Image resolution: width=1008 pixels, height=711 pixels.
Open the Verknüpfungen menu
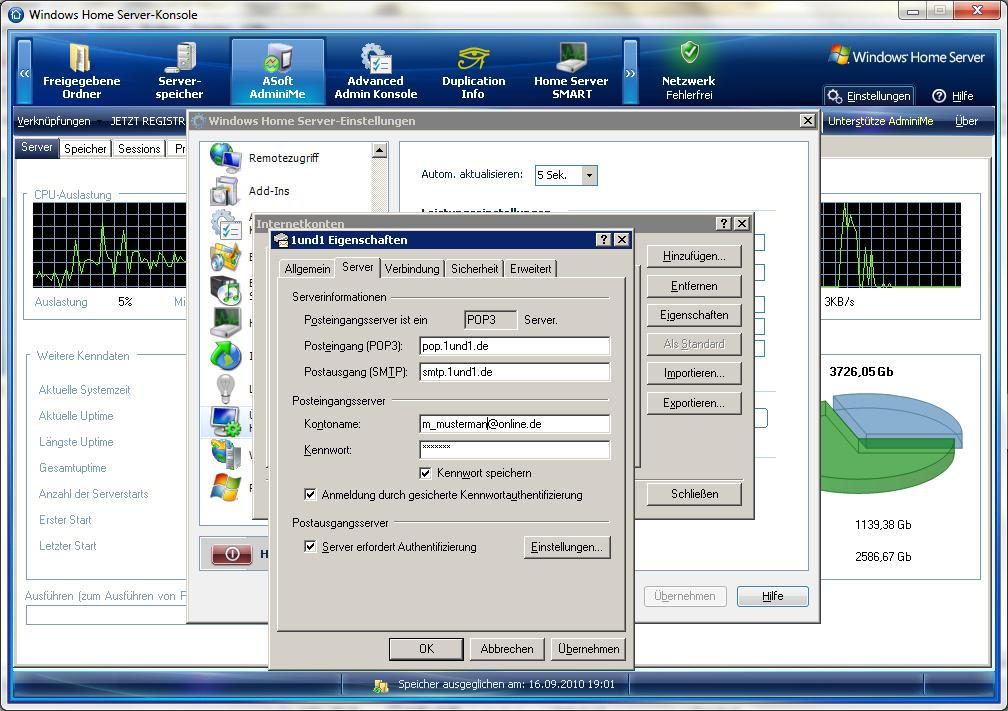tap(54, 121)
